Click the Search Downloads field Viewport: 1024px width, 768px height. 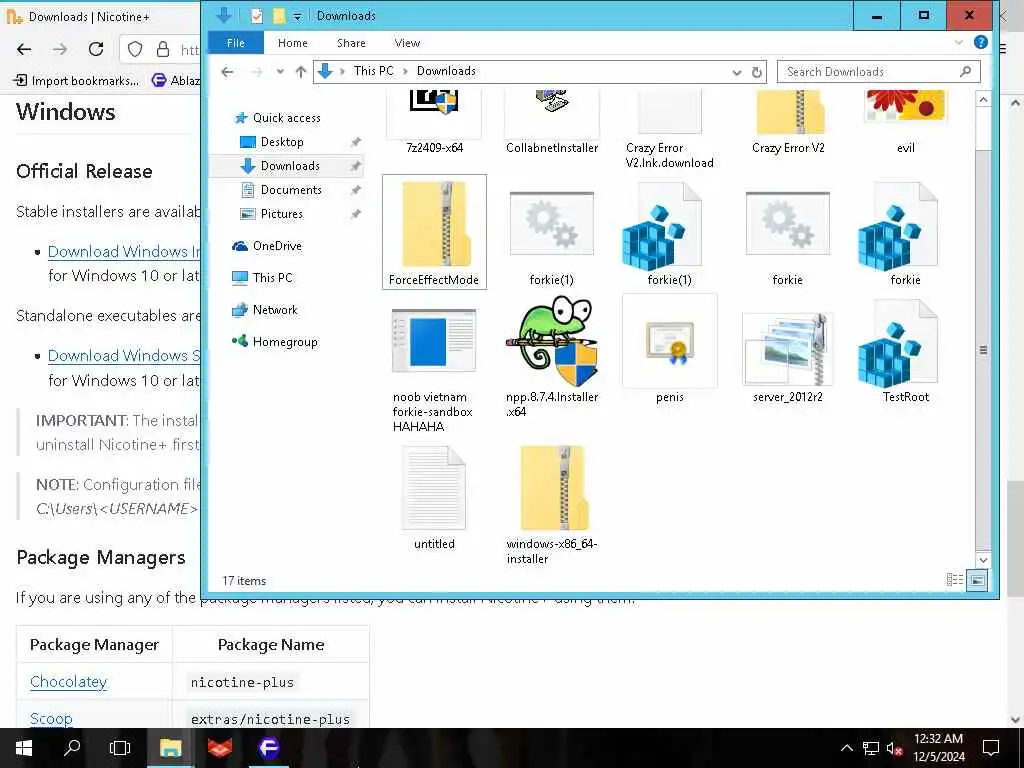[878, 72]
